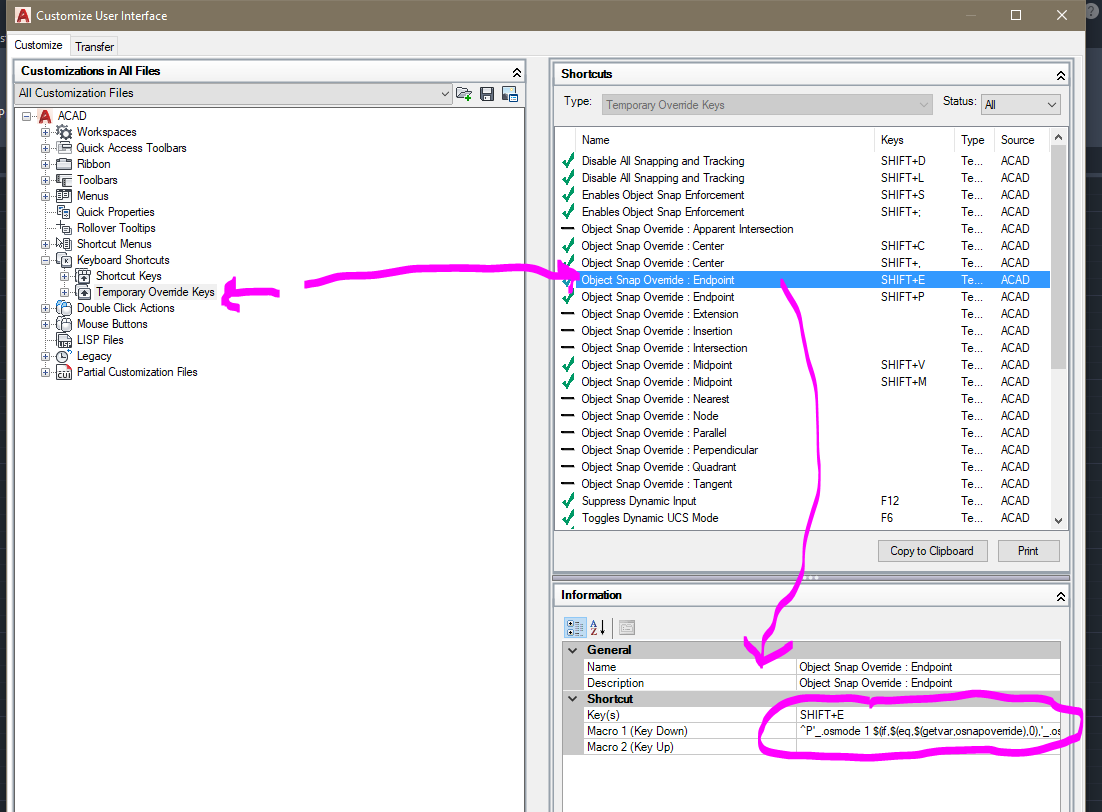The width and height of the screenshot is (1102, 812).
Task: Open the display filters icon beside Save
Action: point(510,93)
